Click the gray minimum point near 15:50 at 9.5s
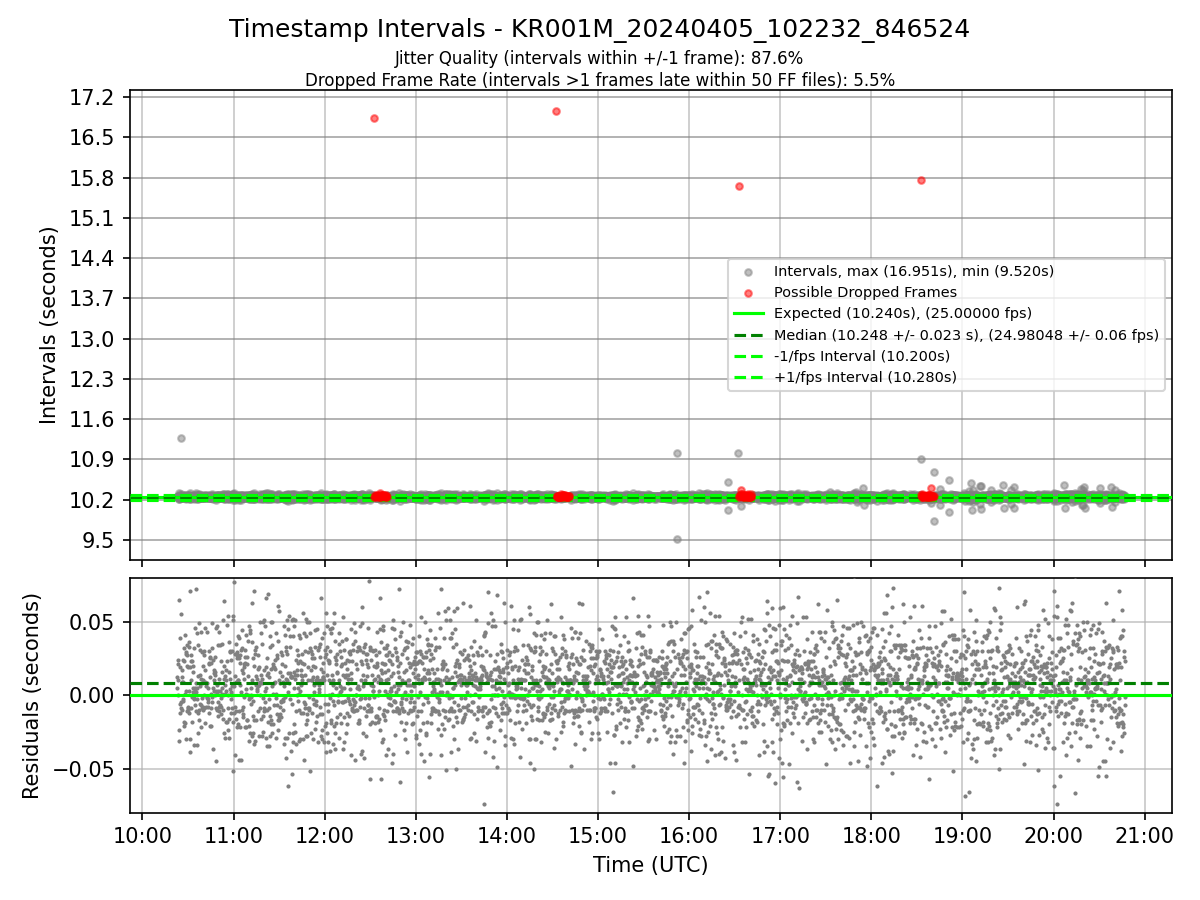 point(677,539)
